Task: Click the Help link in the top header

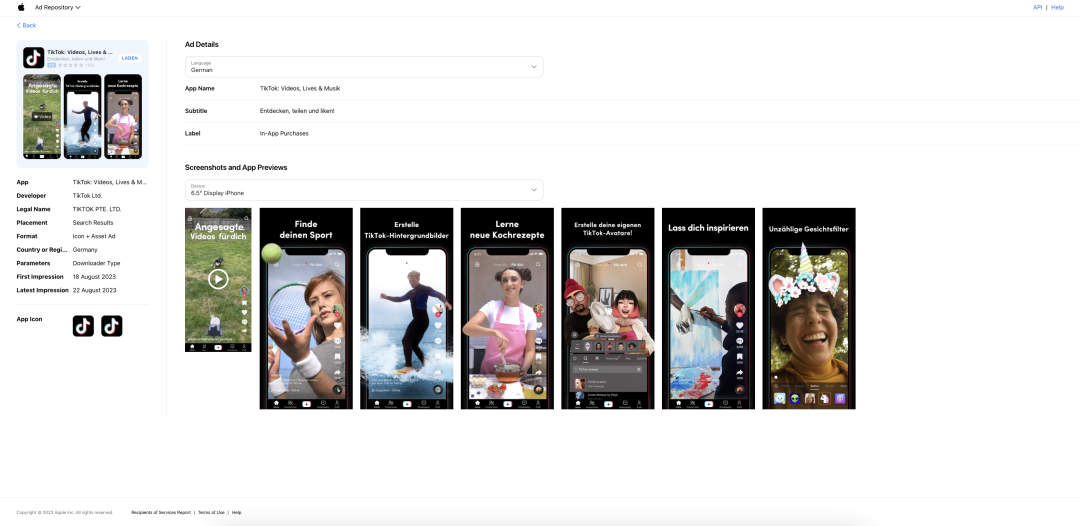Action: (x=1057, y=7)
